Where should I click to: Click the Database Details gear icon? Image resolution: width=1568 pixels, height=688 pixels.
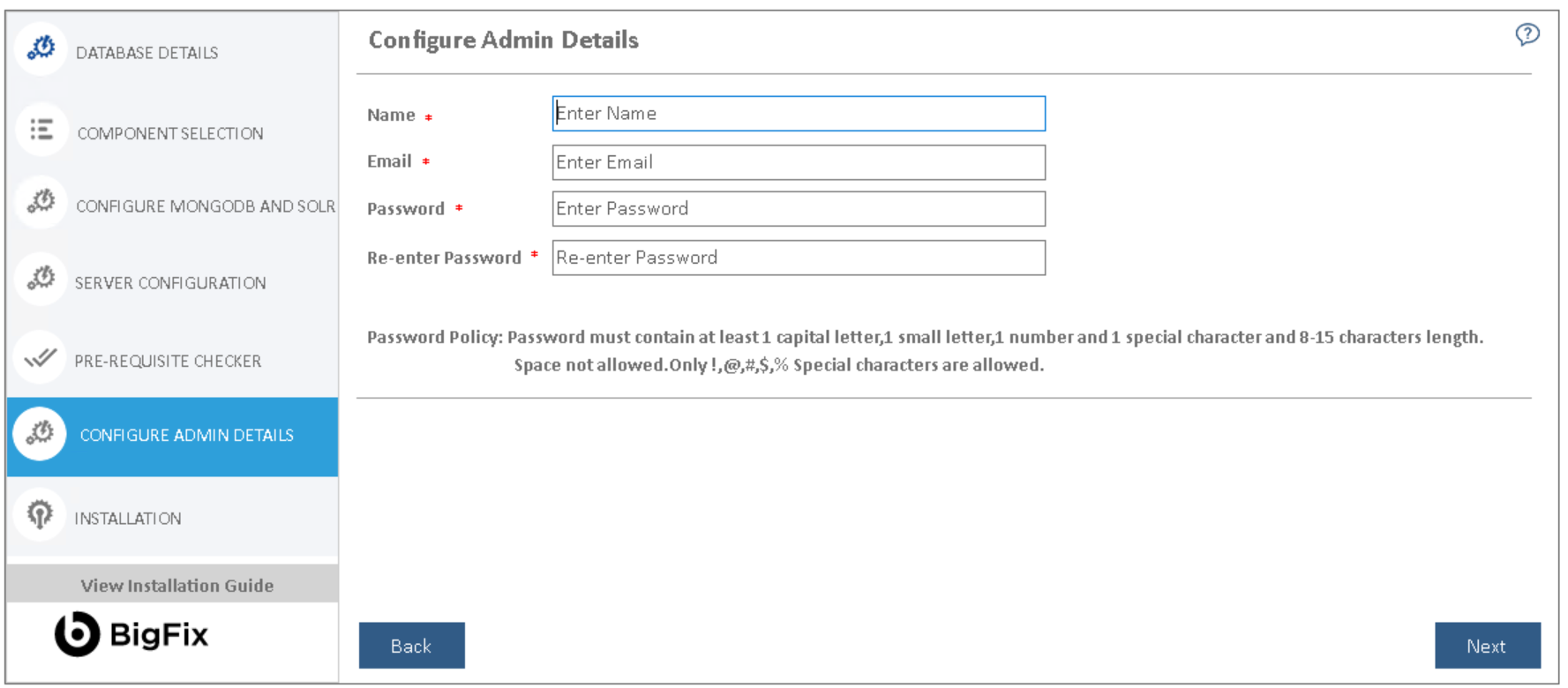pyautogui.click(x=41, y=49)
